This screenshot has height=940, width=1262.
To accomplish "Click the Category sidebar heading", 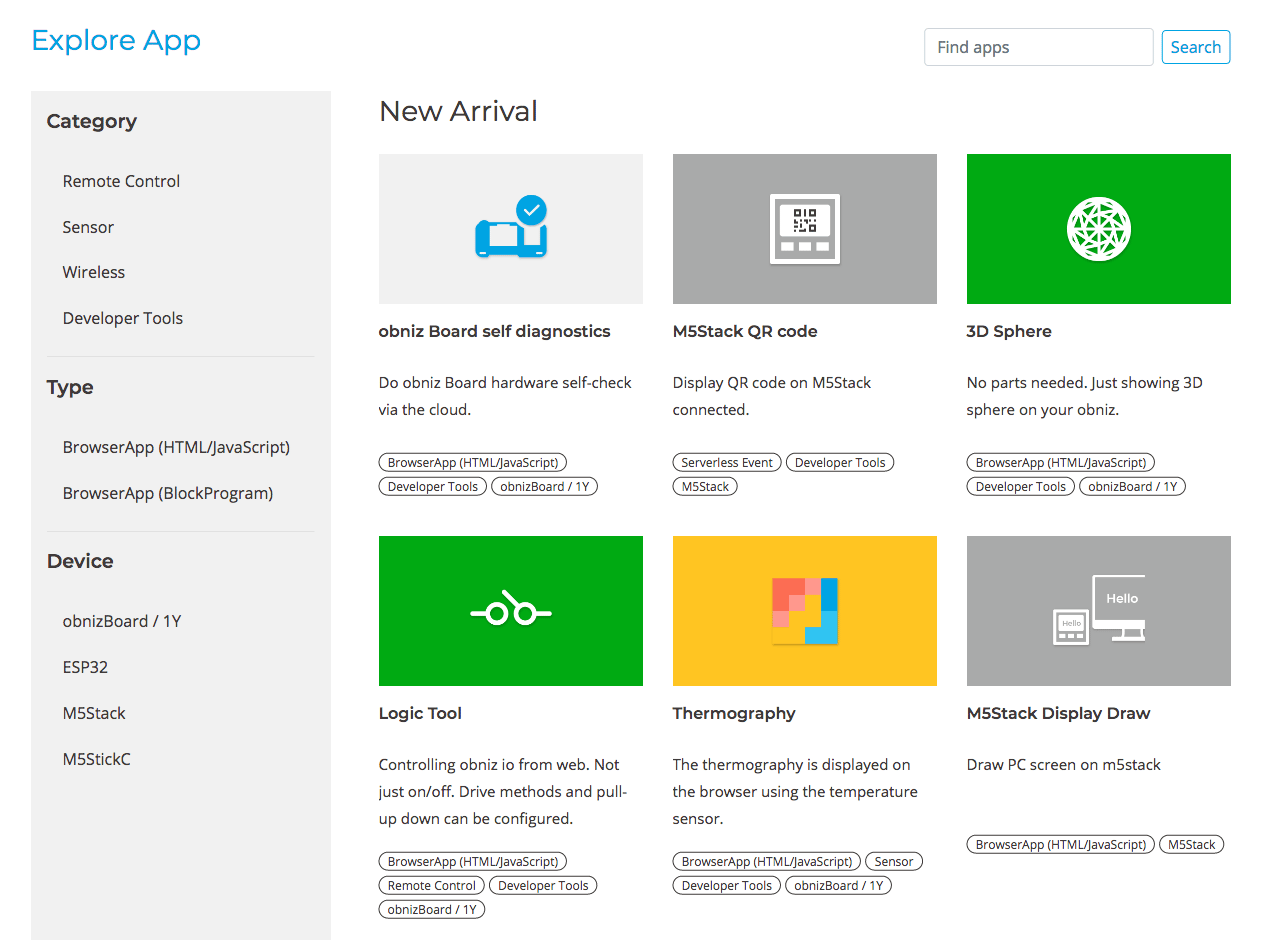I will pyautogui.click(x=92, y=121).
